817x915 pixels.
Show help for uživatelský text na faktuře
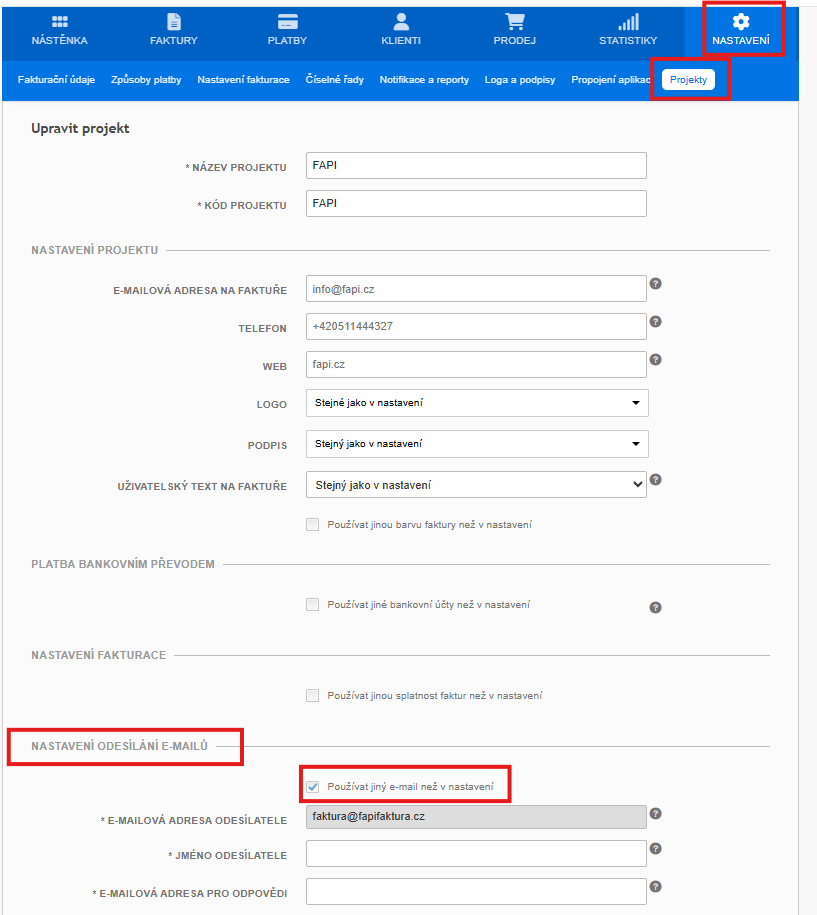pyautogui.click(x=655, y=480)
